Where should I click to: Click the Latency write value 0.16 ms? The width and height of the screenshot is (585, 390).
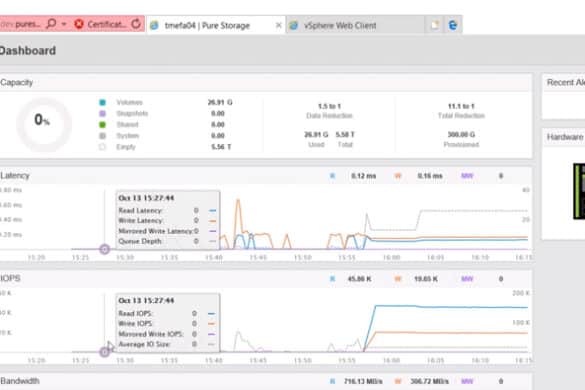tap(430, 176)
